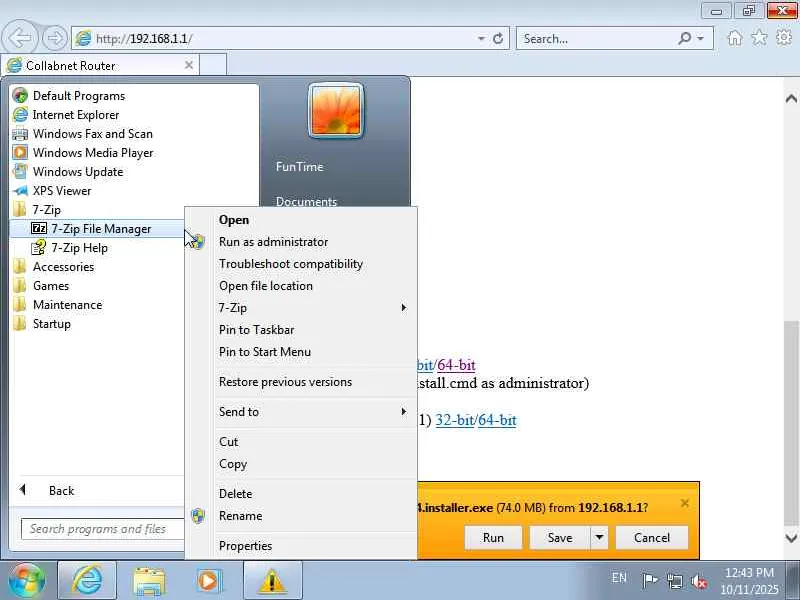Click the XPS Viewer icon
Image resolution: width=800 pixels, height=600 pixels.
click(x=20, y=191)
